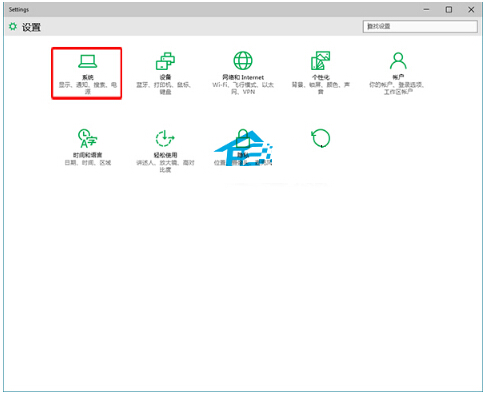Open 轻松使用 (Ease of Access) settings

[x=165, y=151]
